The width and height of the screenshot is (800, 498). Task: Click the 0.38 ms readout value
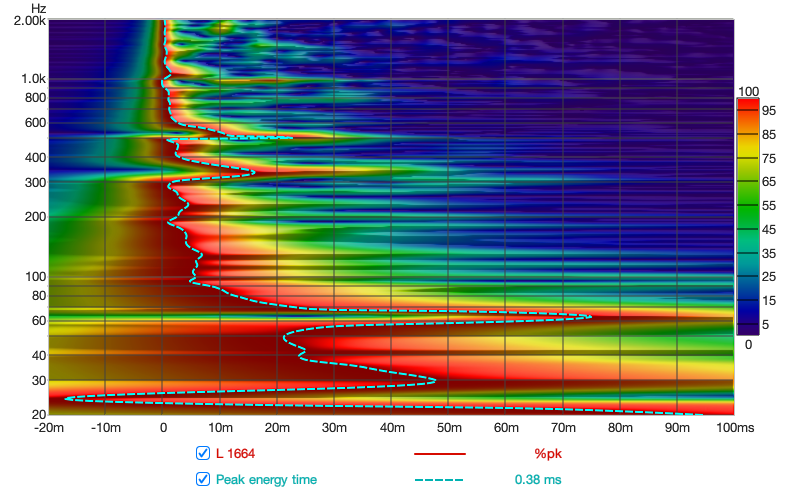538,479
